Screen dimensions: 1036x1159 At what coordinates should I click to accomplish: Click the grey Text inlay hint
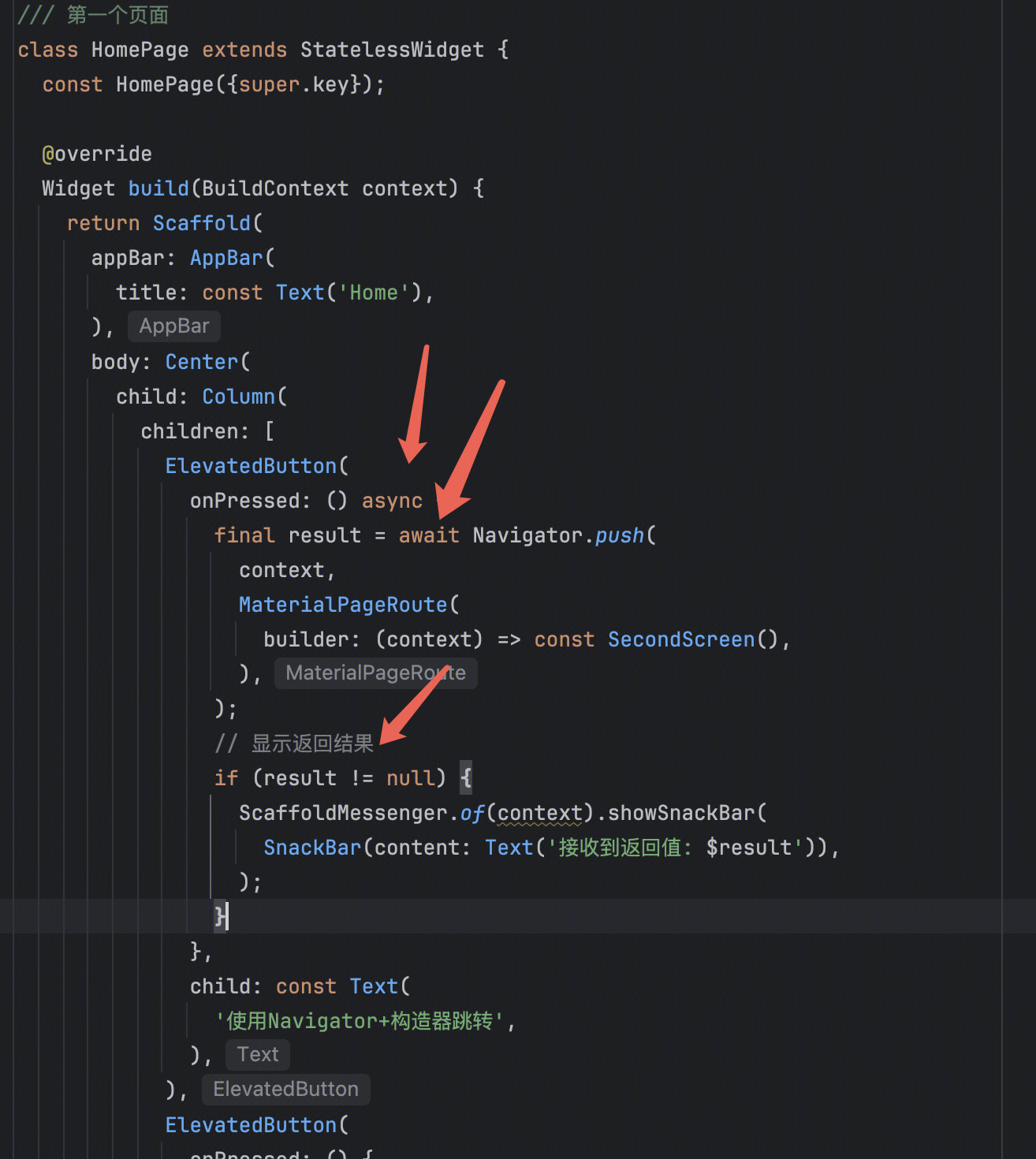[x=258, y=1055]
